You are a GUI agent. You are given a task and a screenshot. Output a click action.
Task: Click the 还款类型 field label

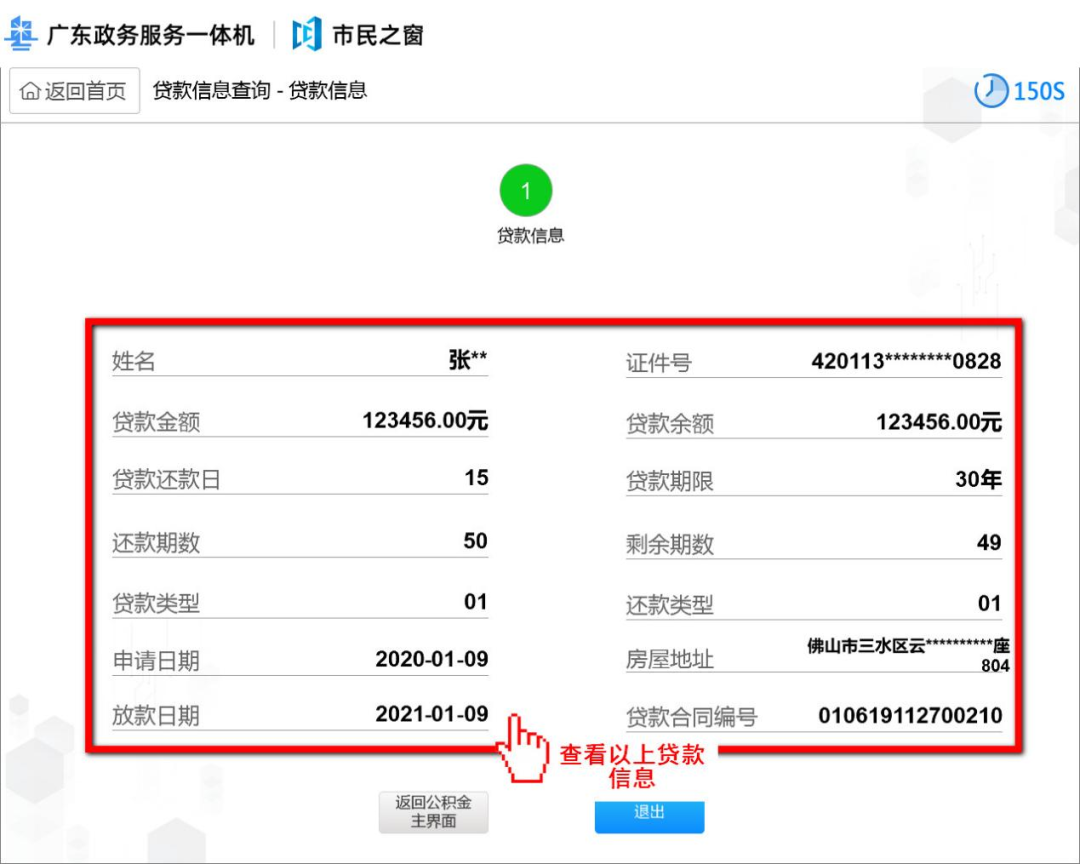669,606
